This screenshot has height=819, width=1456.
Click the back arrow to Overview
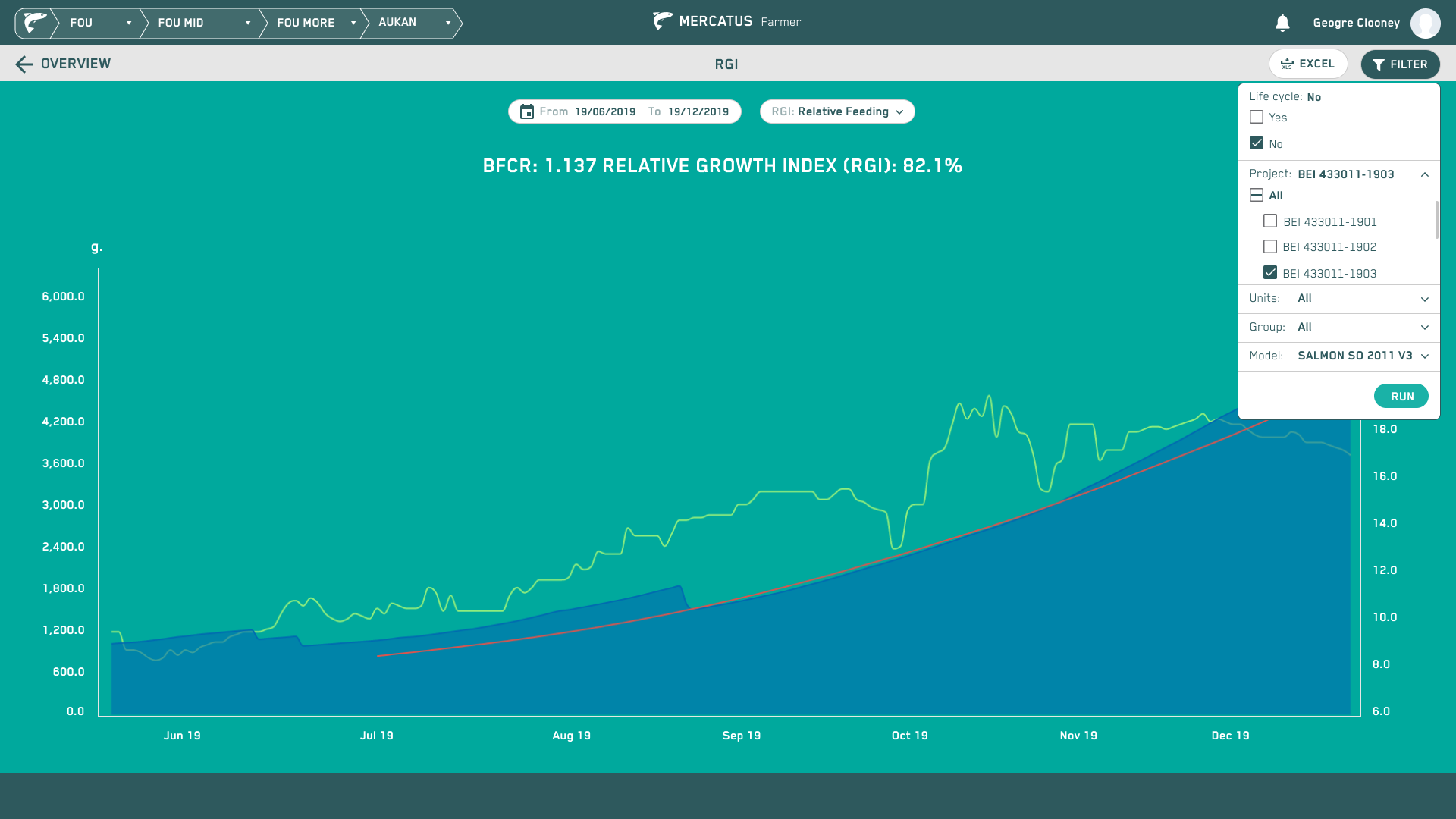coord(24,64)
